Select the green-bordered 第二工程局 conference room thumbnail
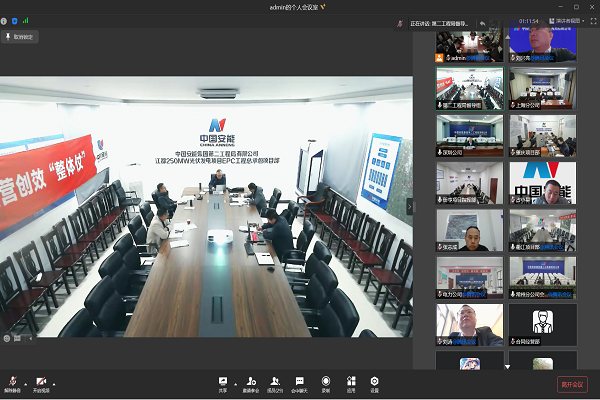Image resolution: width=600 pixels, height=400 pixels. [x=470, y=88]
